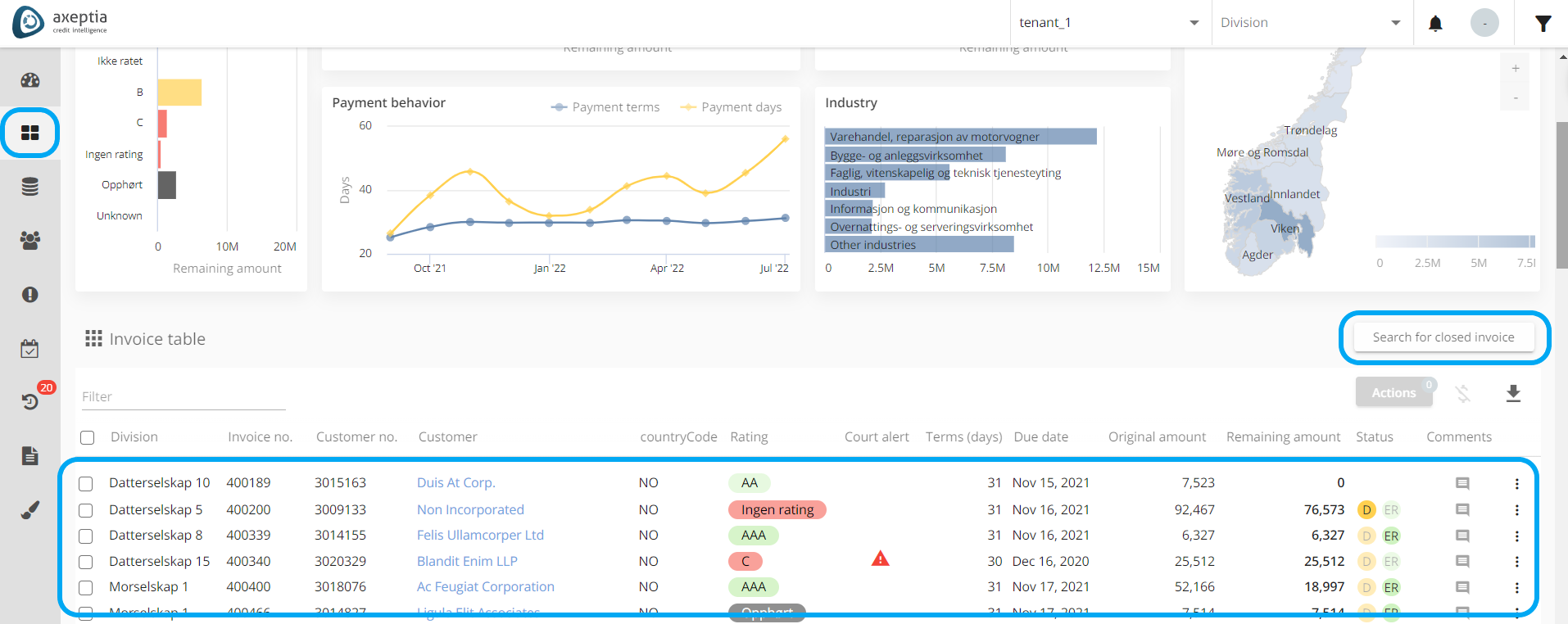
Task: Open comments for Blandit Enim LLP row
Action: click(1462, 561)
